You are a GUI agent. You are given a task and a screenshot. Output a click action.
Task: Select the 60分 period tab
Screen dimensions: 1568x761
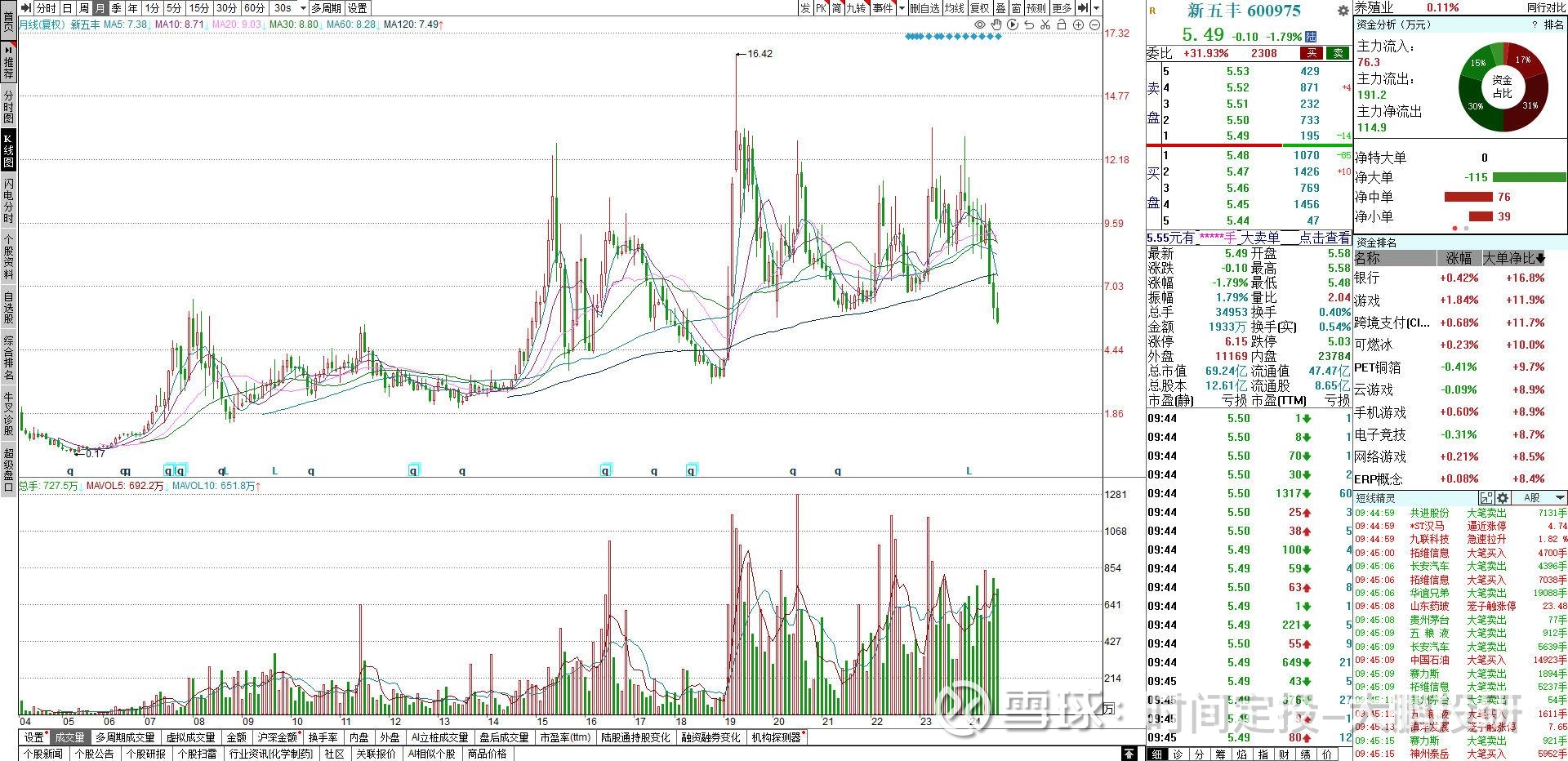[x=254, y=8]
